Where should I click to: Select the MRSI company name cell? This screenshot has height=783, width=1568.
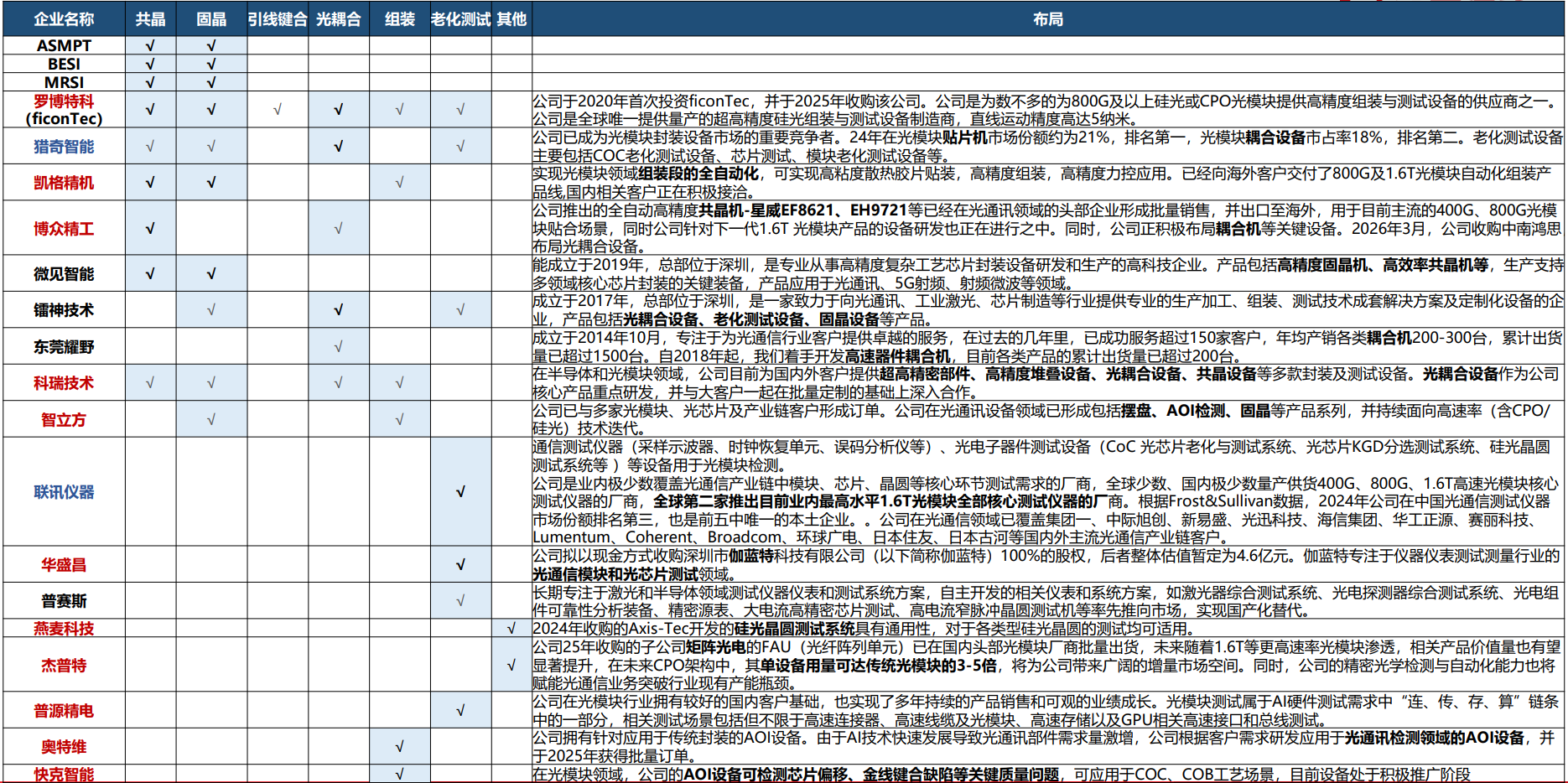coord(64,82)
